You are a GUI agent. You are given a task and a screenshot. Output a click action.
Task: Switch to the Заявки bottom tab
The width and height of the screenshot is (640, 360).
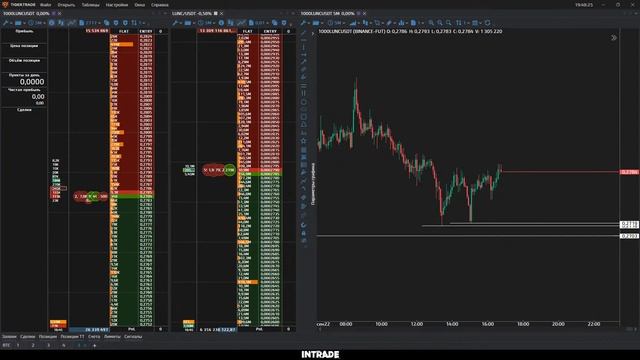pos(9,337)
